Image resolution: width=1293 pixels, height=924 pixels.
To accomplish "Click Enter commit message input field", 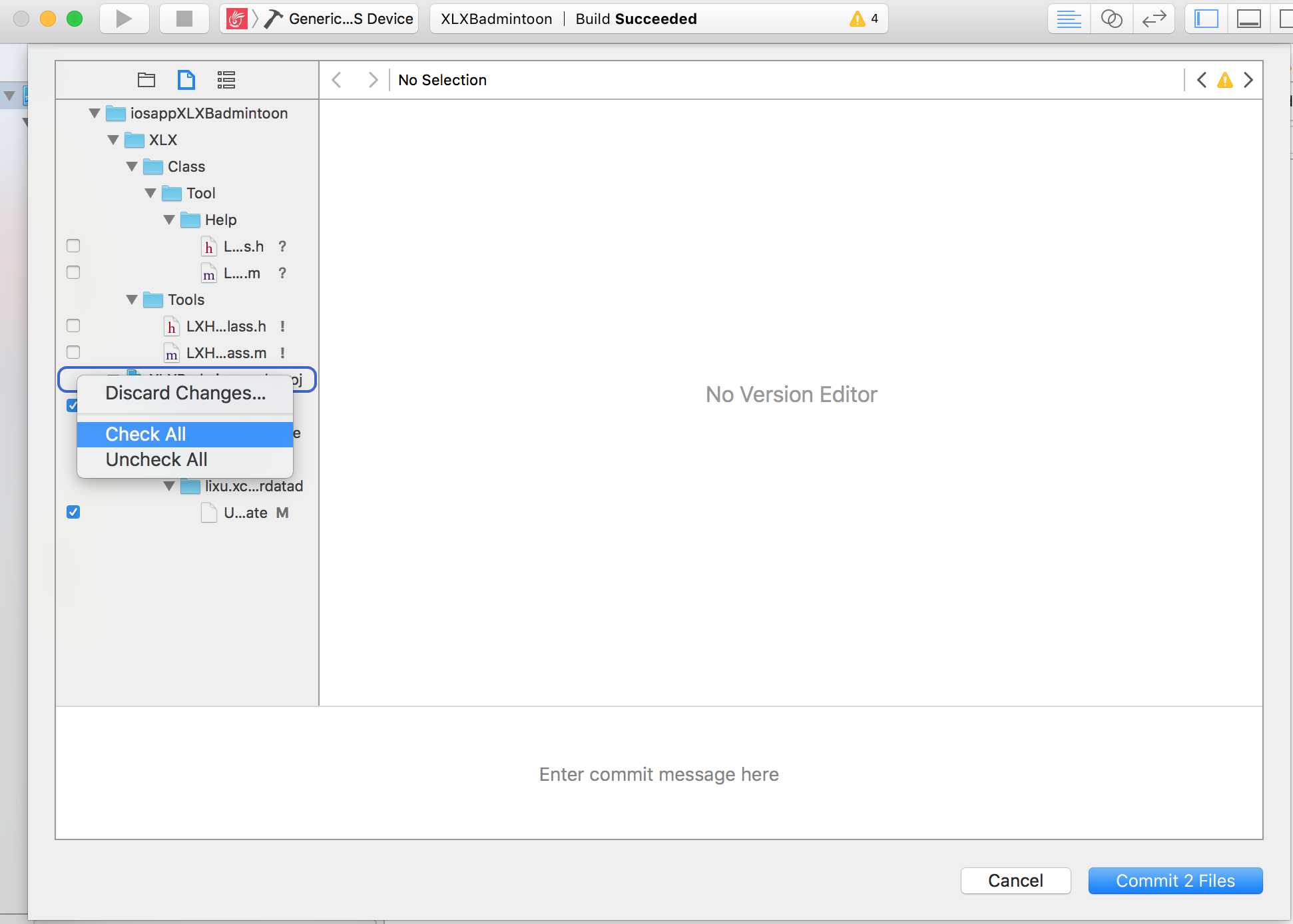I will pos(659,773).
